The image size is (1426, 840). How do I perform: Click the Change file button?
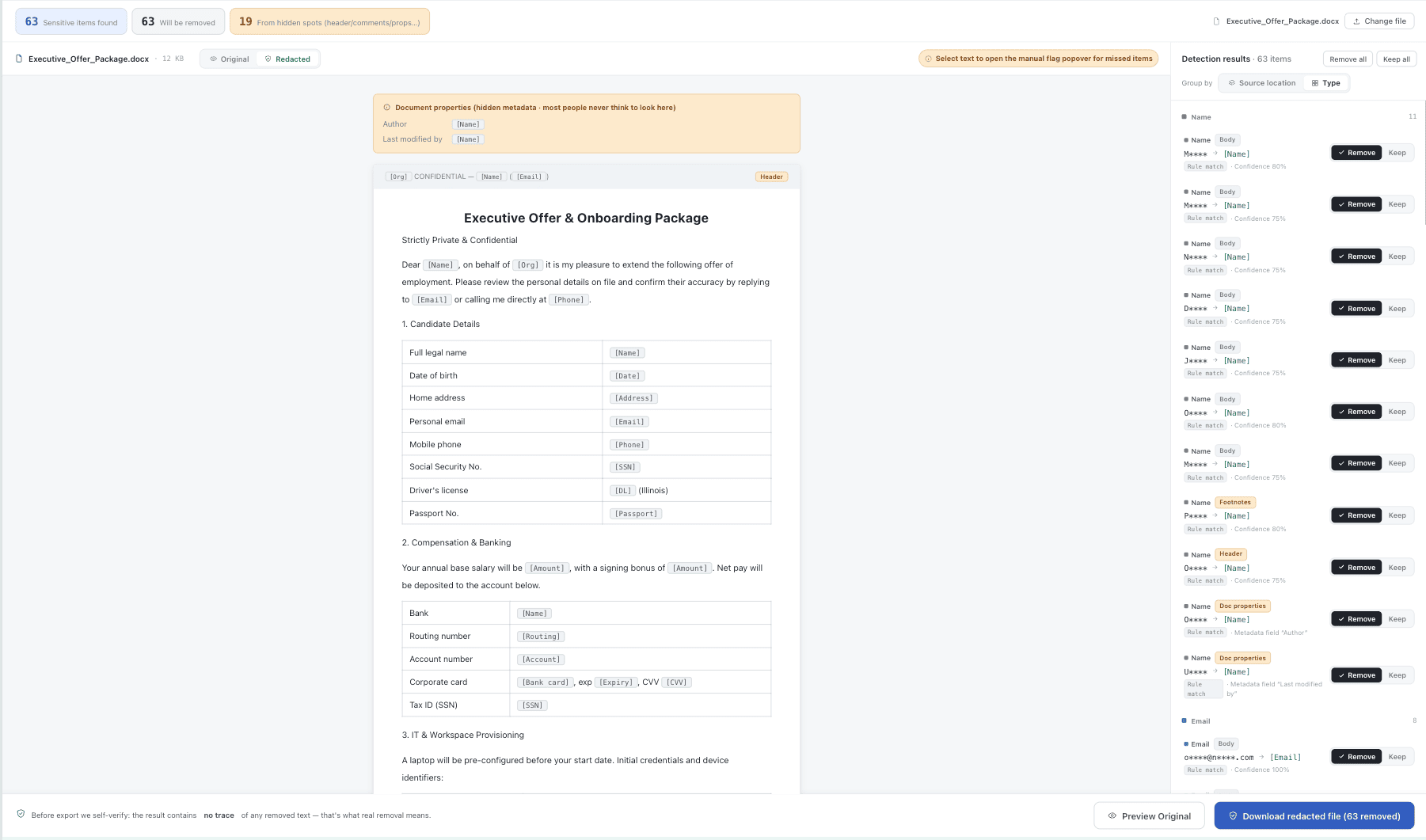click(1379, 21)
